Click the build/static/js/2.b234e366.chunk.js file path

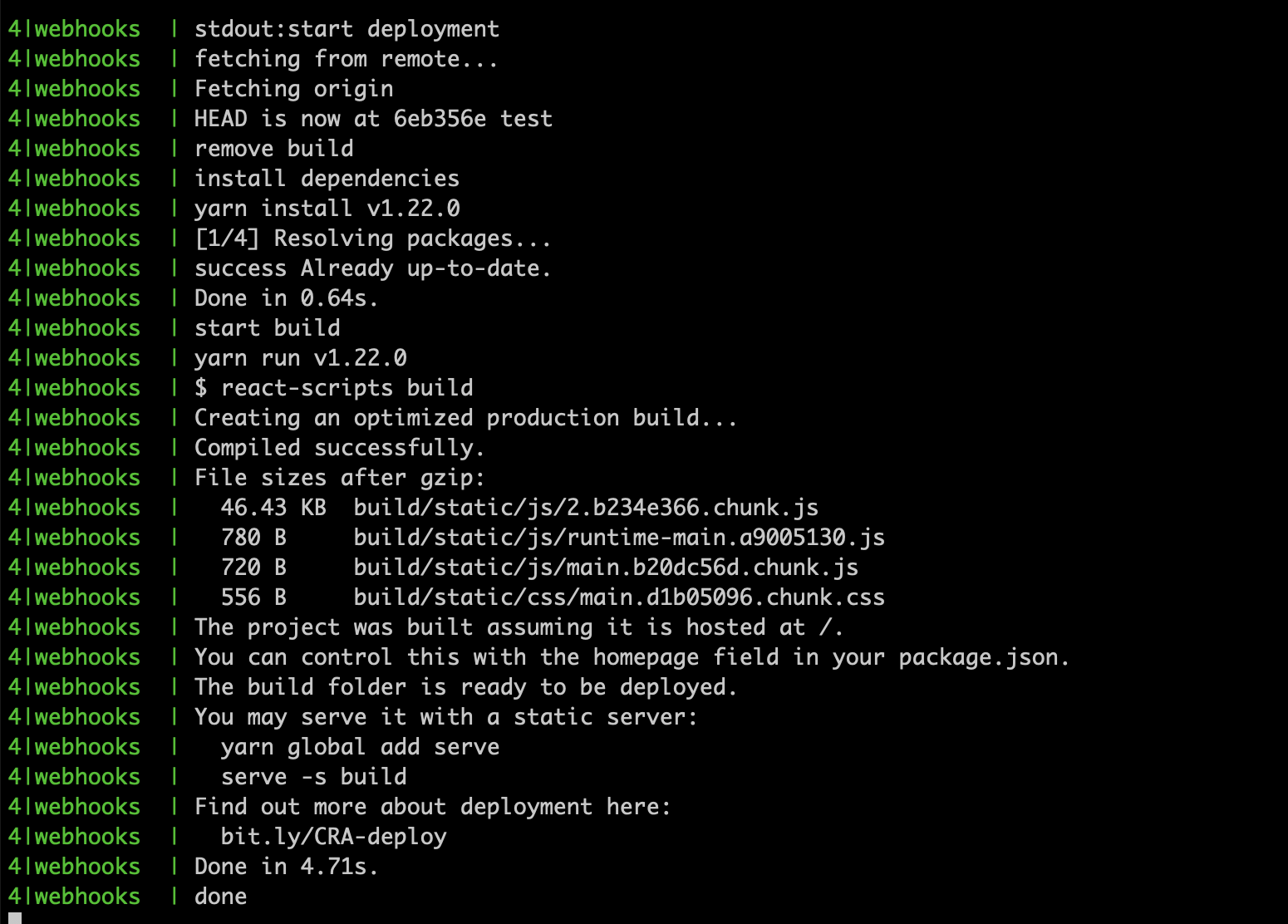pos(586,508)
